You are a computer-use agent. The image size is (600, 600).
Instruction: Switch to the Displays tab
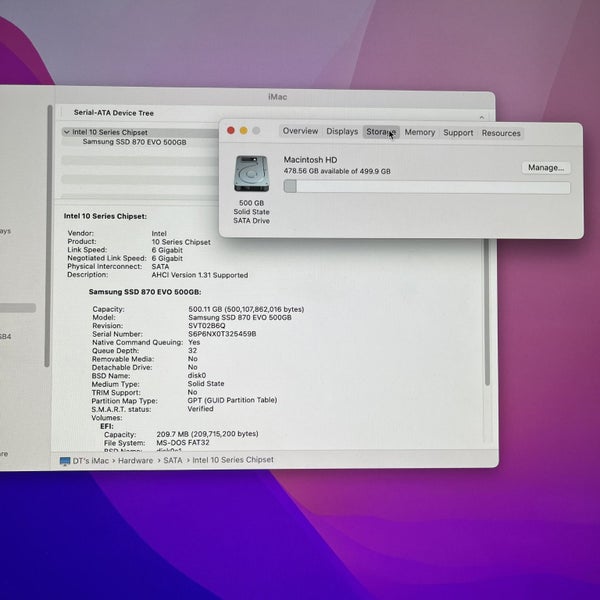(342, 131)
